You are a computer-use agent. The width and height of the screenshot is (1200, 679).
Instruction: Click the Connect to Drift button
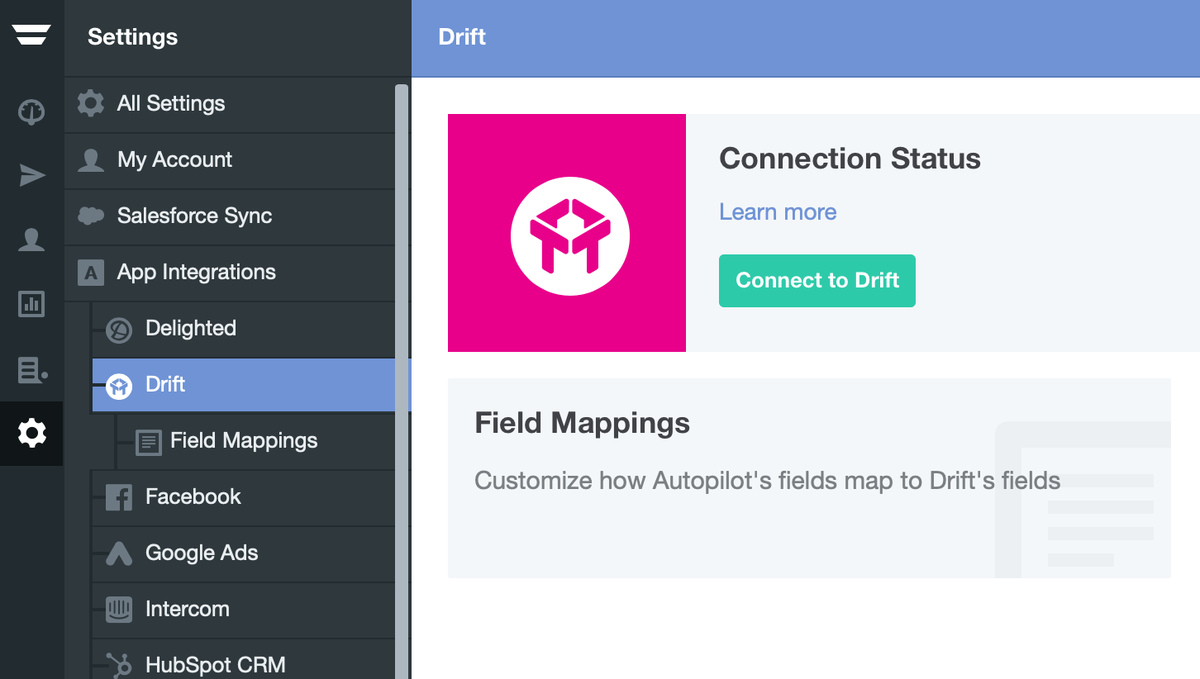click(817, 281)
